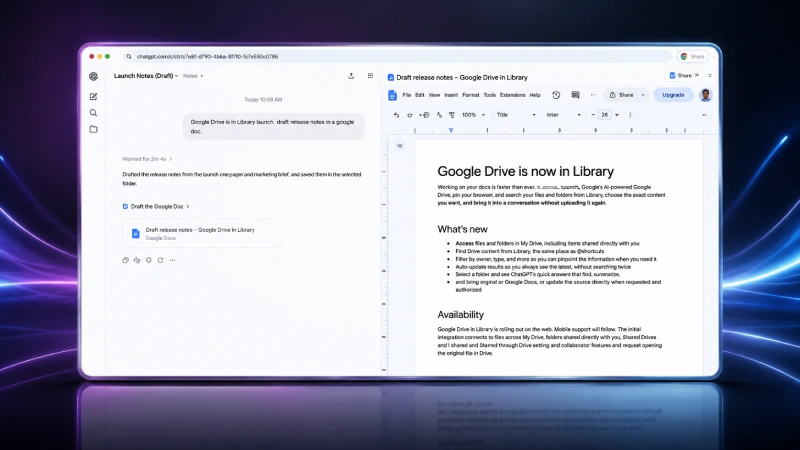The width and height of the screenshot is (800, 450).
Task: Start a new chat with compose icon
Action: (x=93, y=96)
